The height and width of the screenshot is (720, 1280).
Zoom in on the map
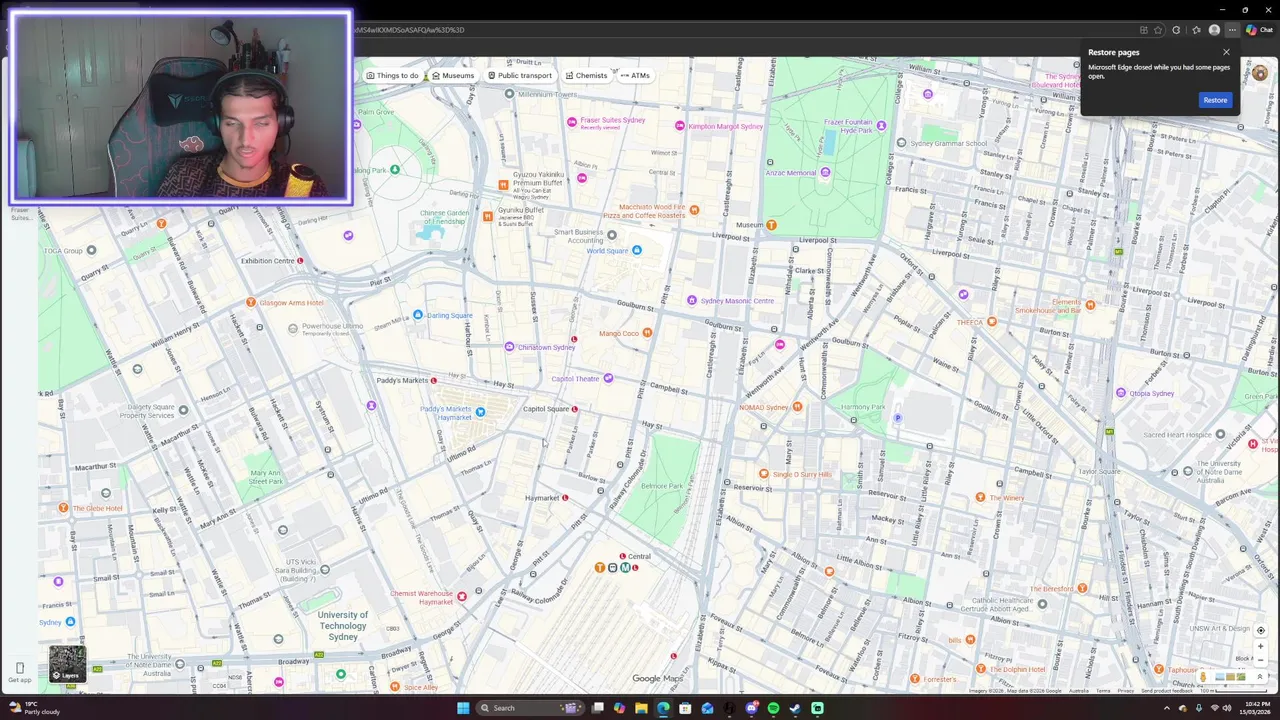click(x=1260, y=647)
